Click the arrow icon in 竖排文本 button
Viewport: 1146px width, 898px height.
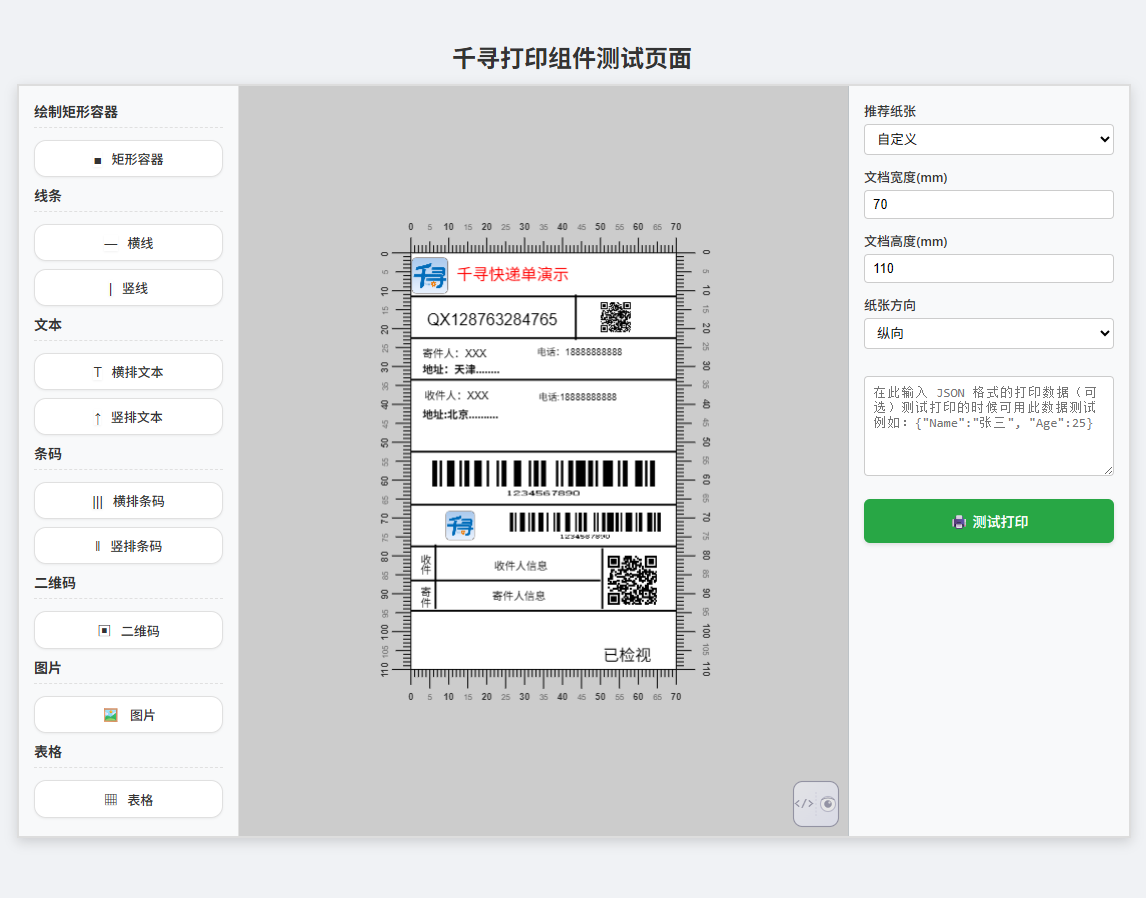(x=98, y=418)
